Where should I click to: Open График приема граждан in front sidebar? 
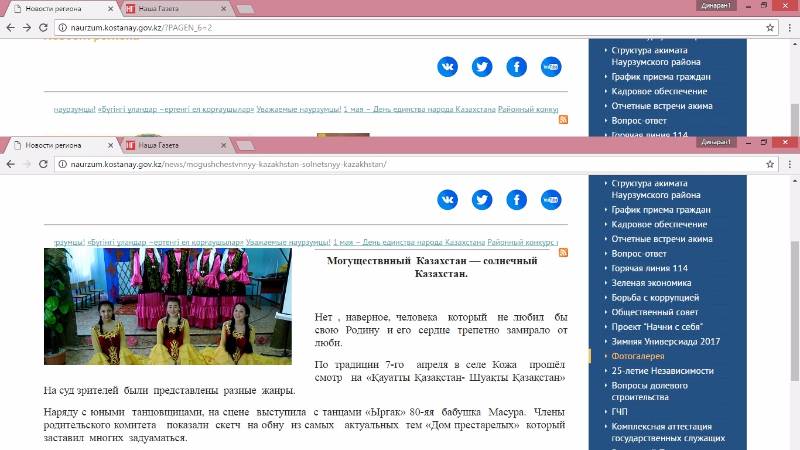pos(661,210)
